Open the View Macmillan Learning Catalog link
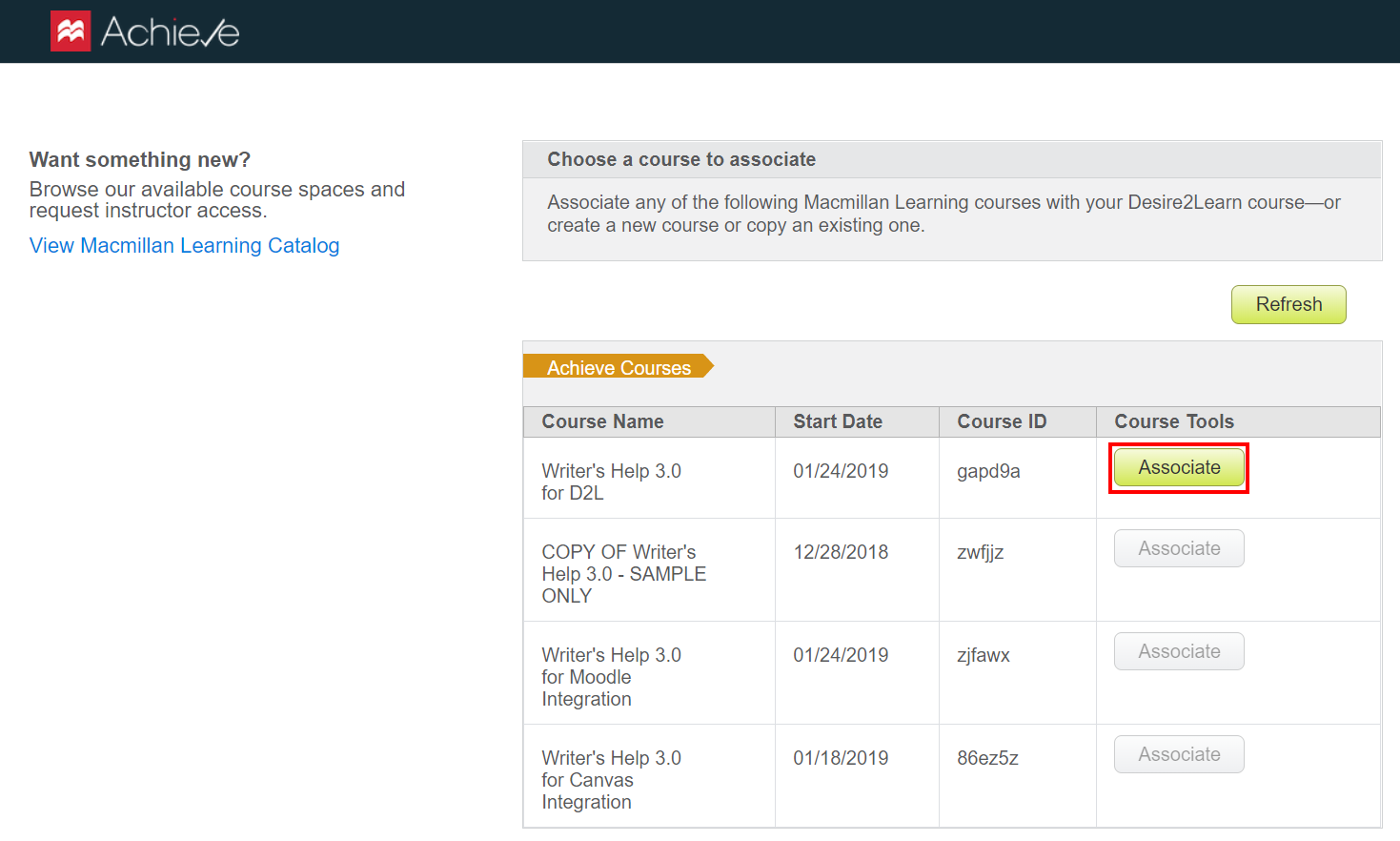Screen dimensions: 1400x841 point(184,245)
